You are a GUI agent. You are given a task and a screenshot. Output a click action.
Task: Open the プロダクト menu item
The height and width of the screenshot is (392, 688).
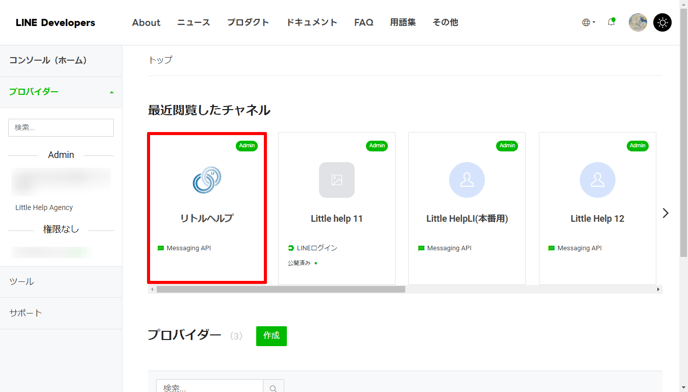tap(248, 22)
